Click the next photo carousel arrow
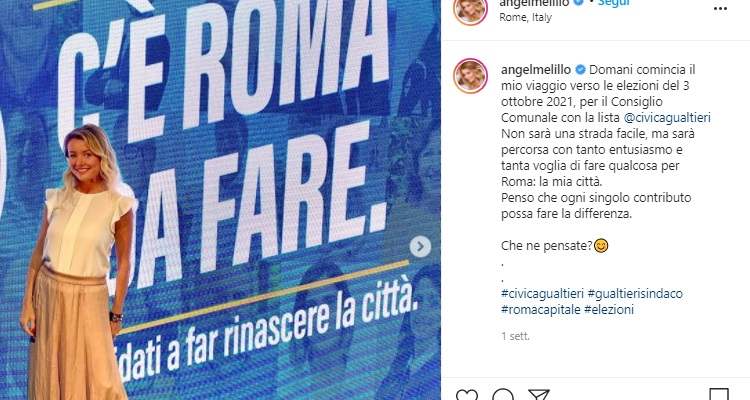Screen dimensions: 750x400 (420, 247)
